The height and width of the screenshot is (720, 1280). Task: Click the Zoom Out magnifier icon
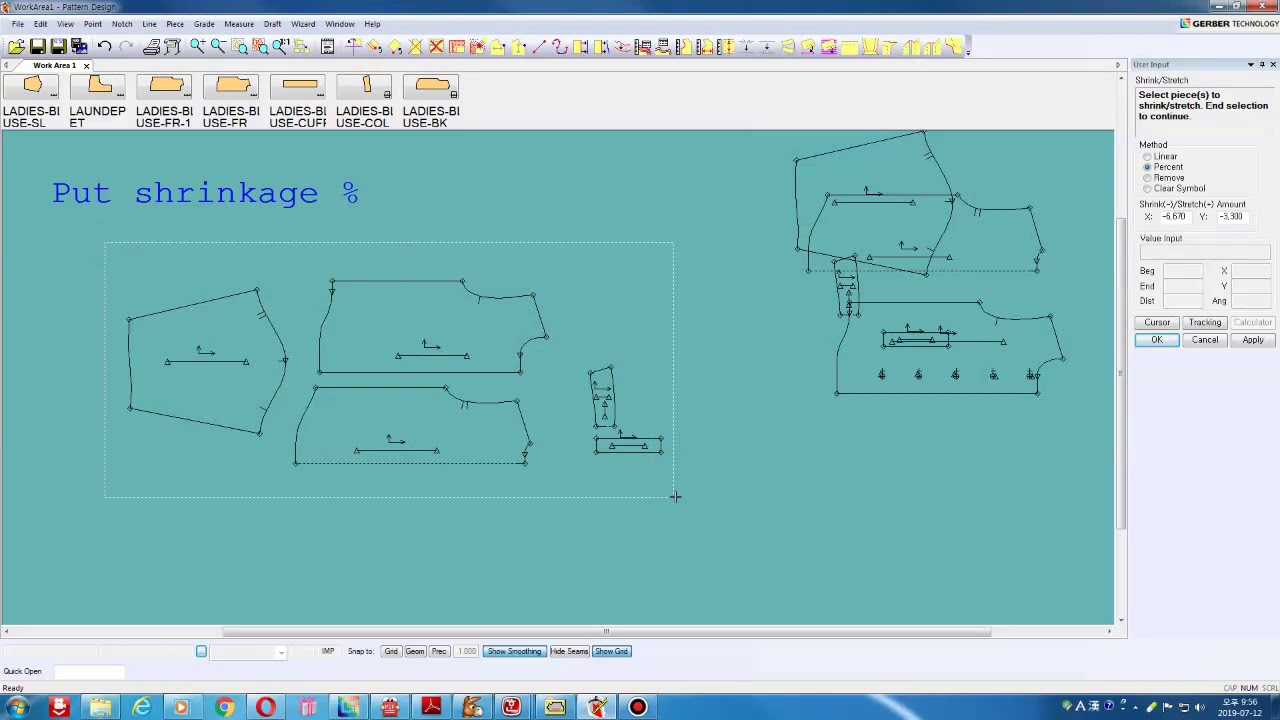[218, 46]
